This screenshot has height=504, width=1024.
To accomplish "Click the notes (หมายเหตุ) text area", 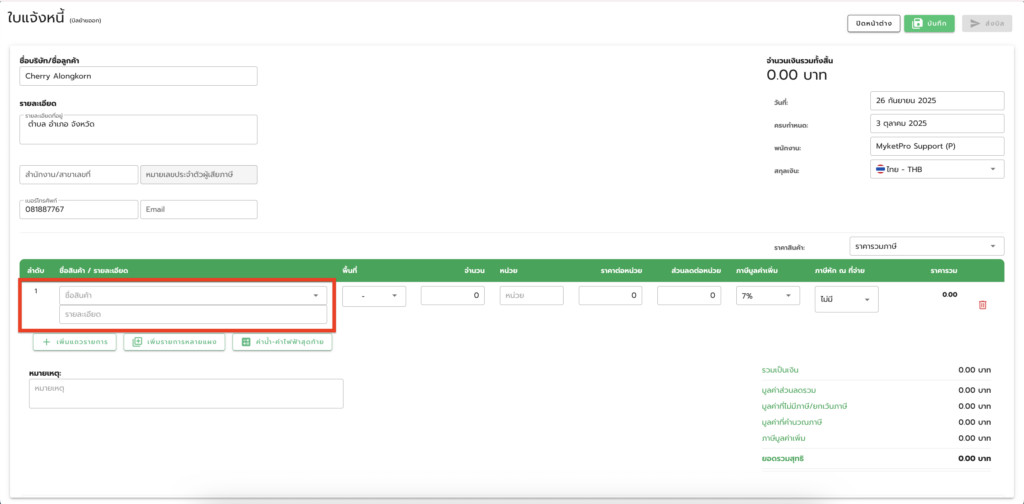I will [186, 393].
